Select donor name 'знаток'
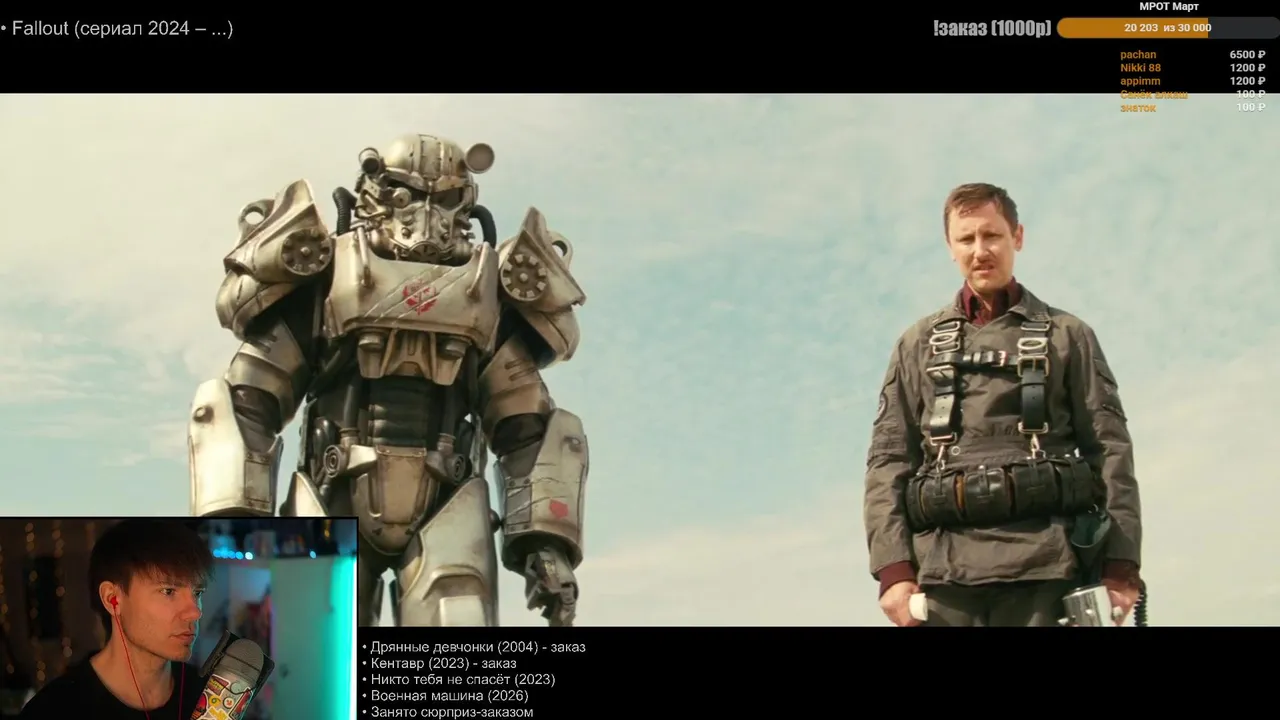This screenshot has height=720, width=1280. pos(1138,107)
